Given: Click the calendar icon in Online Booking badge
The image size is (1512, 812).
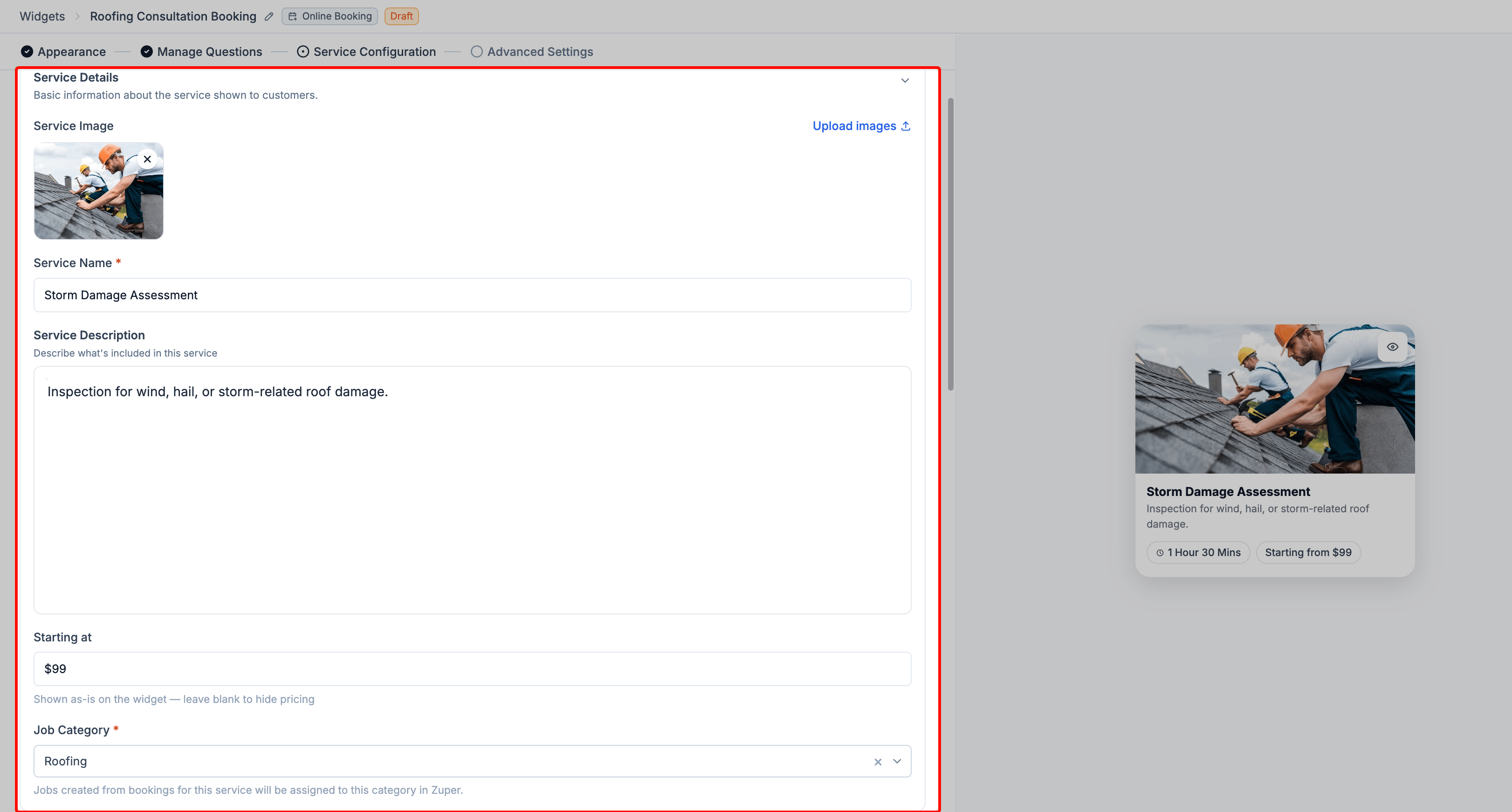Looking at the screenshot, I should (x=292, y=16).
